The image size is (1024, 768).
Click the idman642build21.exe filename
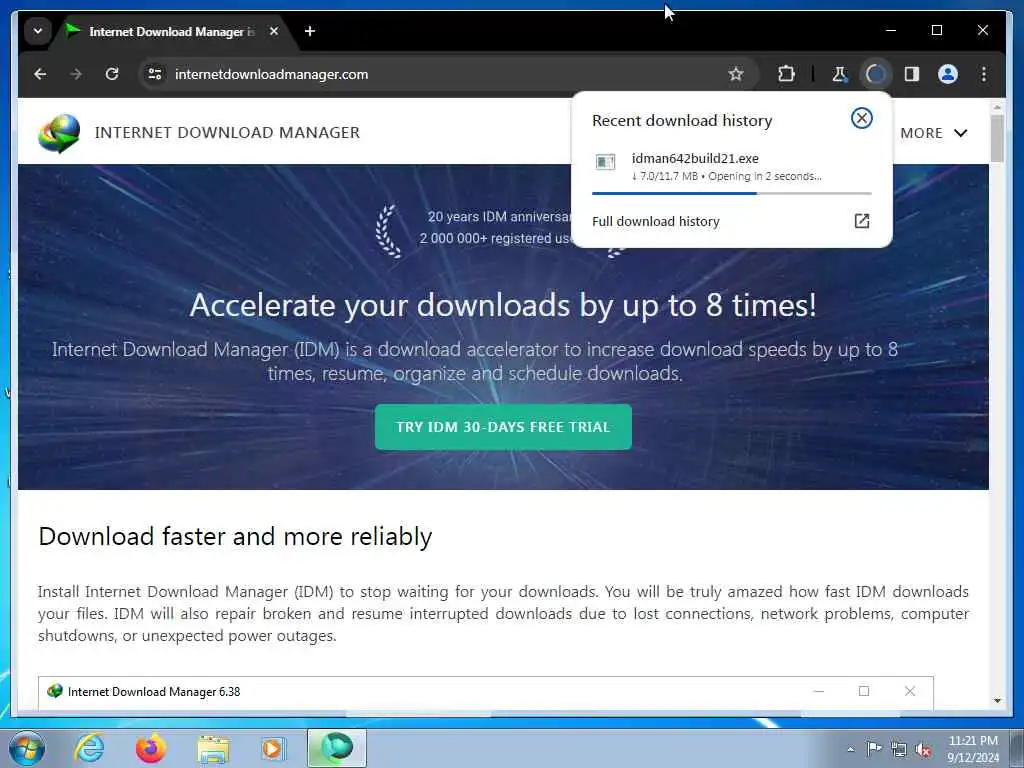[x=695, y=158]
